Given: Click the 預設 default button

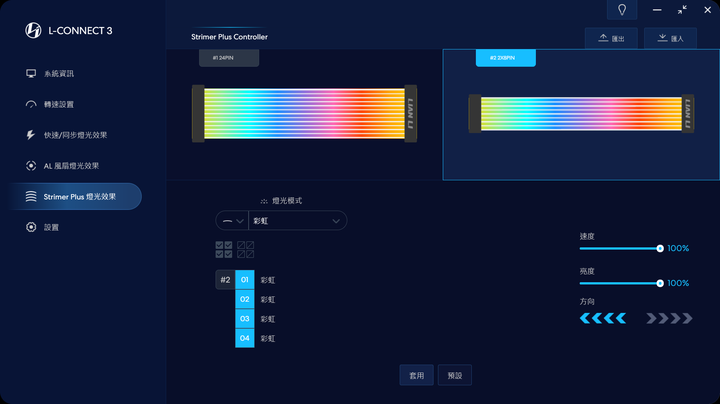Looking at the screenshot, I should click(455, 375).
